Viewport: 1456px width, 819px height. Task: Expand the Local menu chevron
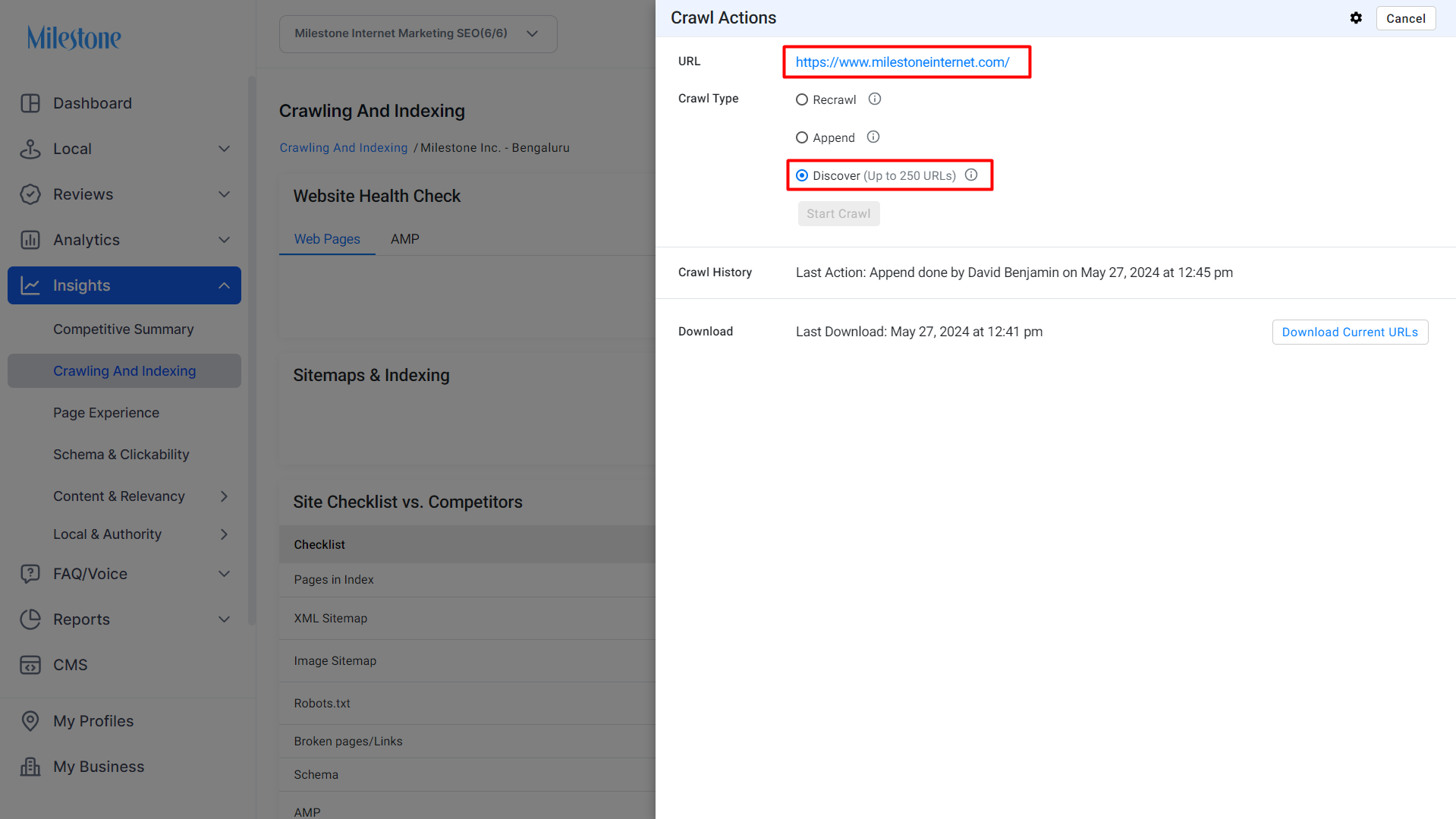(x=224, y=149)
